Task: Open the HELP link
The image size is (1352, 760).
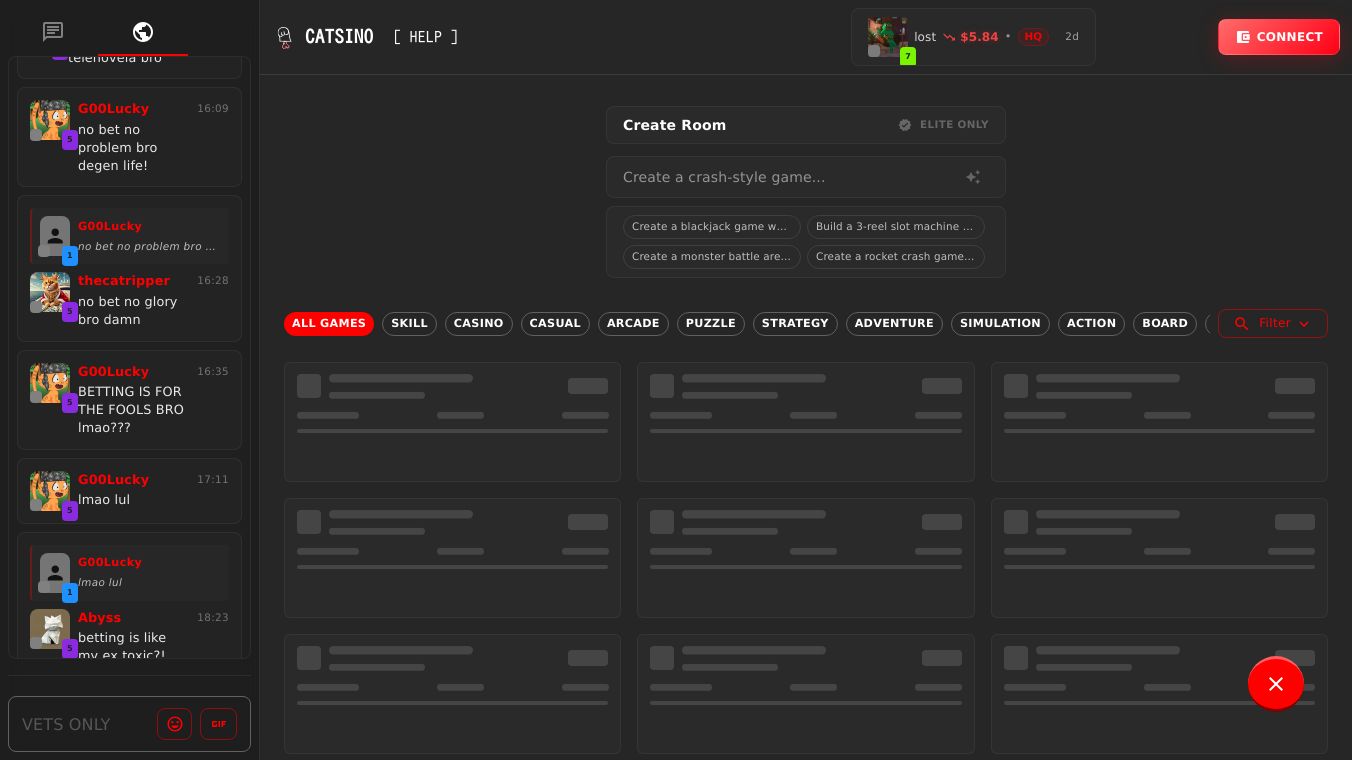Action: (426, 37)
